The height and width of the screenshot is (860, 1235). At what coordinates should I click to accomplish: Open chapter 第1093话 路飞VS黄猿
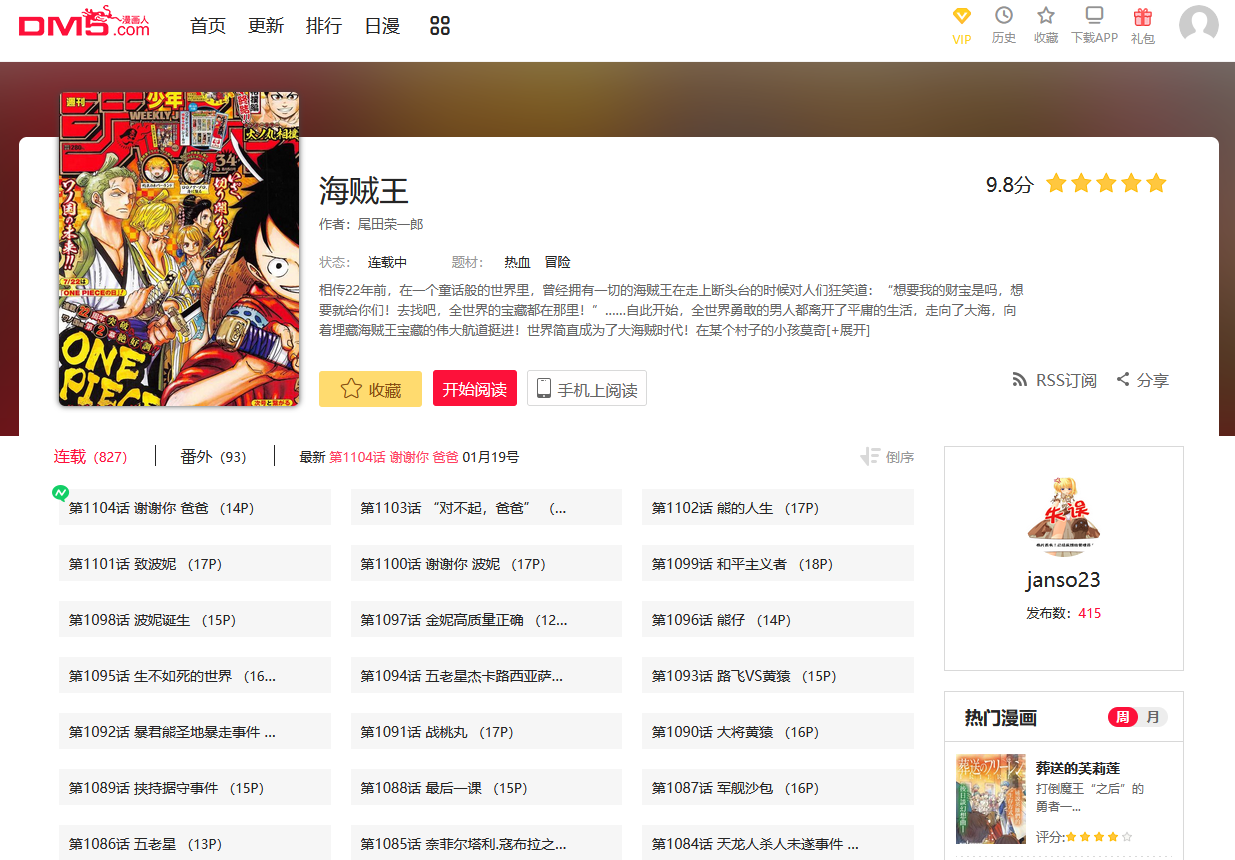pyautogui.click(x=778, y=675)
